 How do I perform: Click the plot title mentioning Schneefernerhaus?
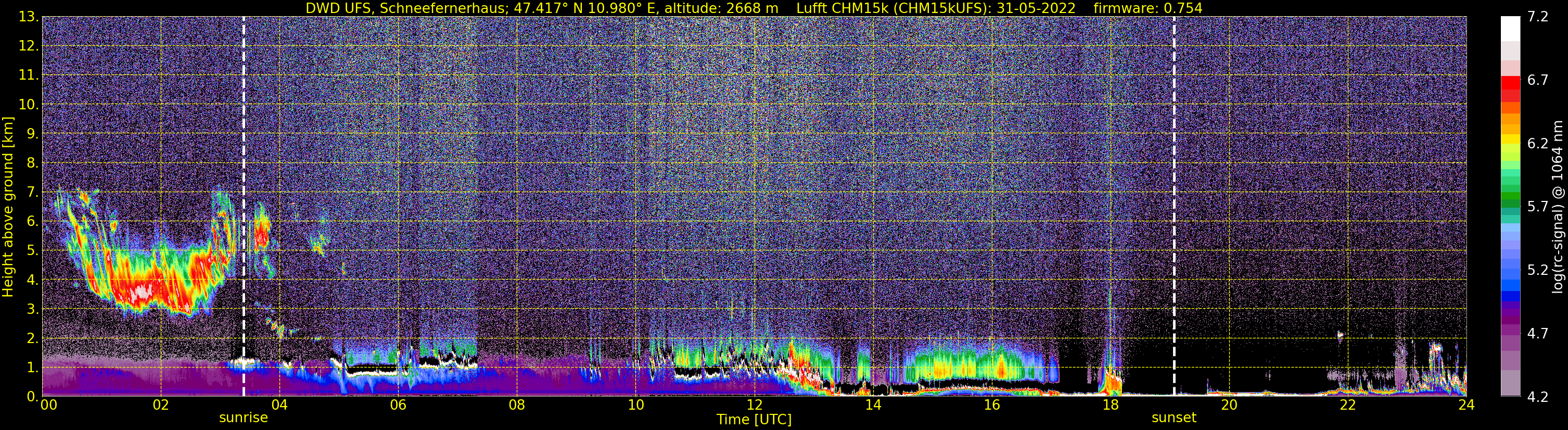point(754,8)
